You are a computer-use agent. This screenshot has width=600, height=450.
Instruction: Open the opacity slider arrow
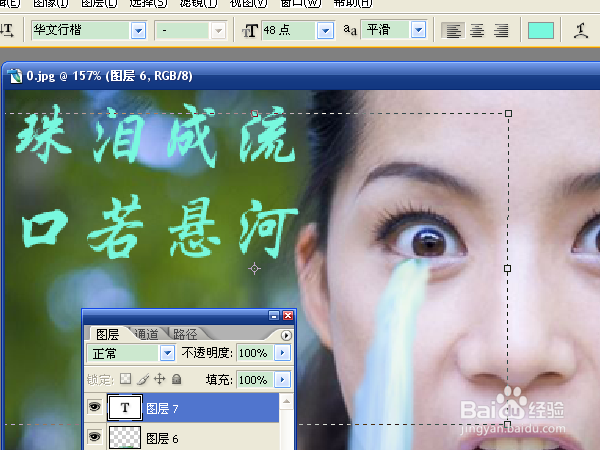coord(282,352)
